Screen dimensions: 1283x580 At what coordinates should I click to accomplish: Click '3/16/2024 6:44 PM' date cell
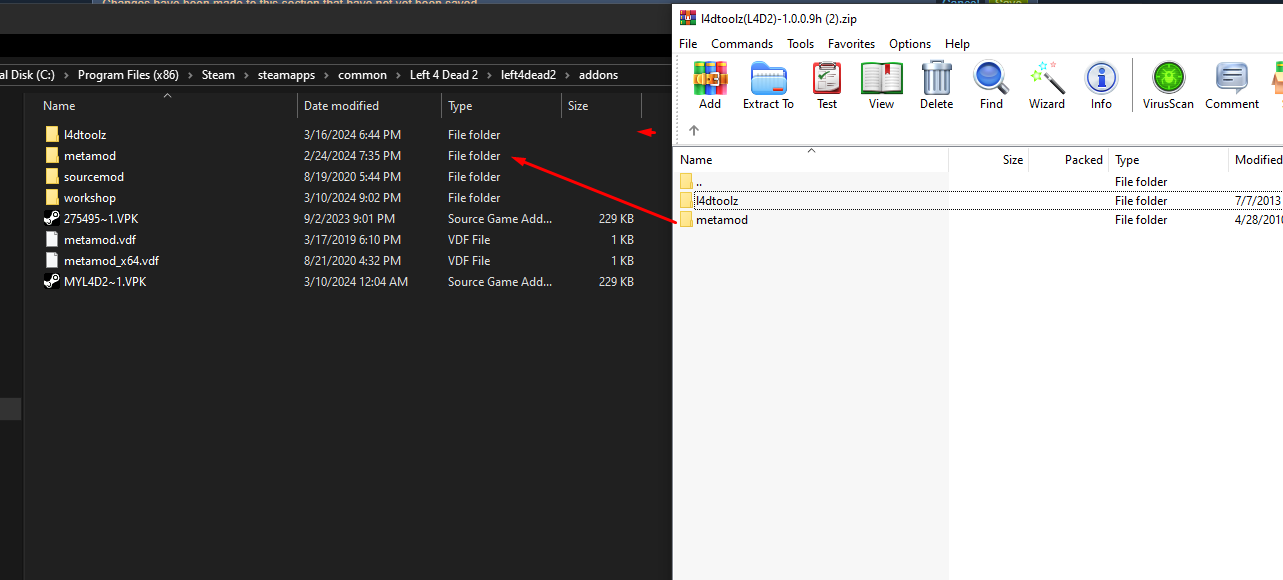point(352,134)
